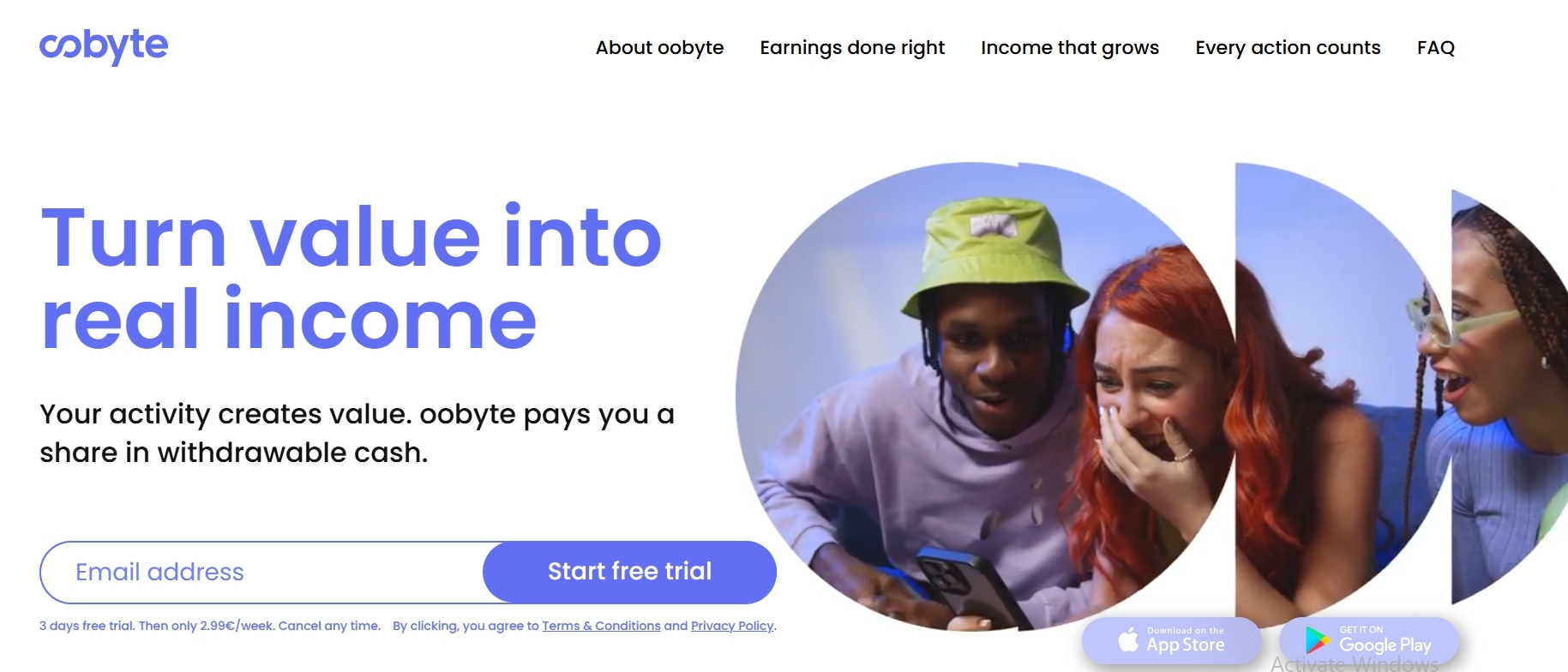Click the withdrawable cash description paragraph
This screenshot has height=672, width=1568.
pos(357,433)
